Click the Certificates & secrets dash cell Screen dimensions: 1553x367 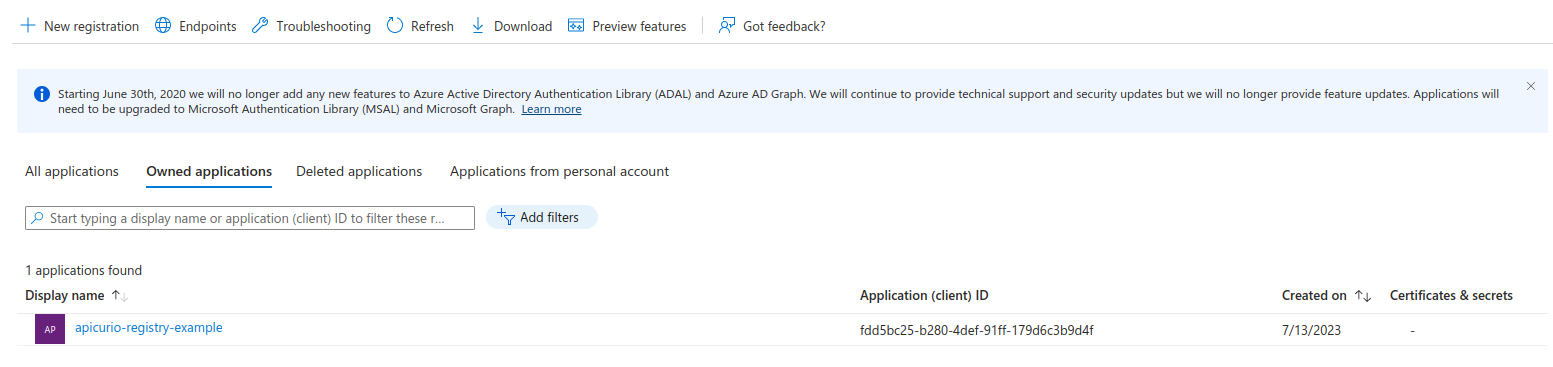[1412, 330]
